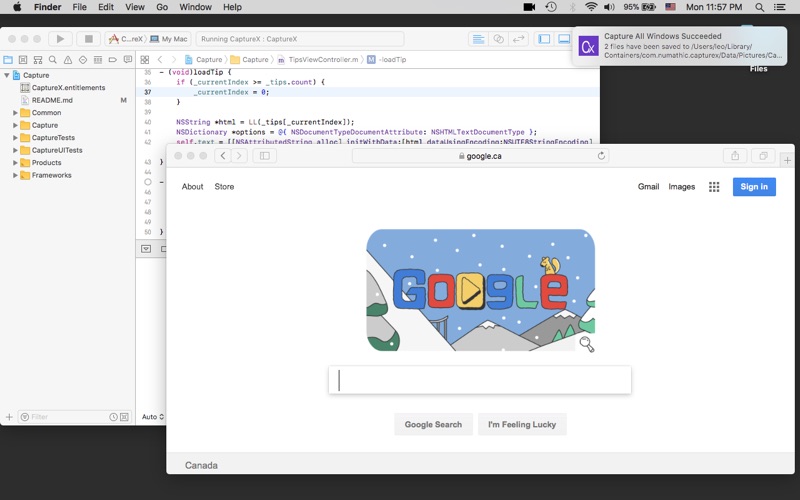Screen dimensions: 800x500
Task: Reload the Google page in Safari
Action: [601, 156]
